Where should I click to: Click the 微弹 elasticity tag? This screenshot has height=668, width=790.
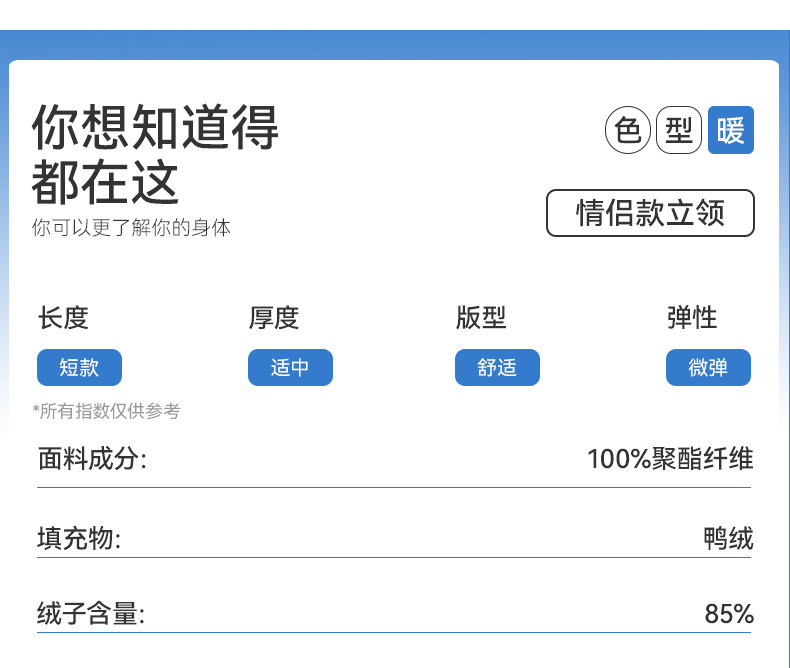pyautogui.click(x=708, y=367)
